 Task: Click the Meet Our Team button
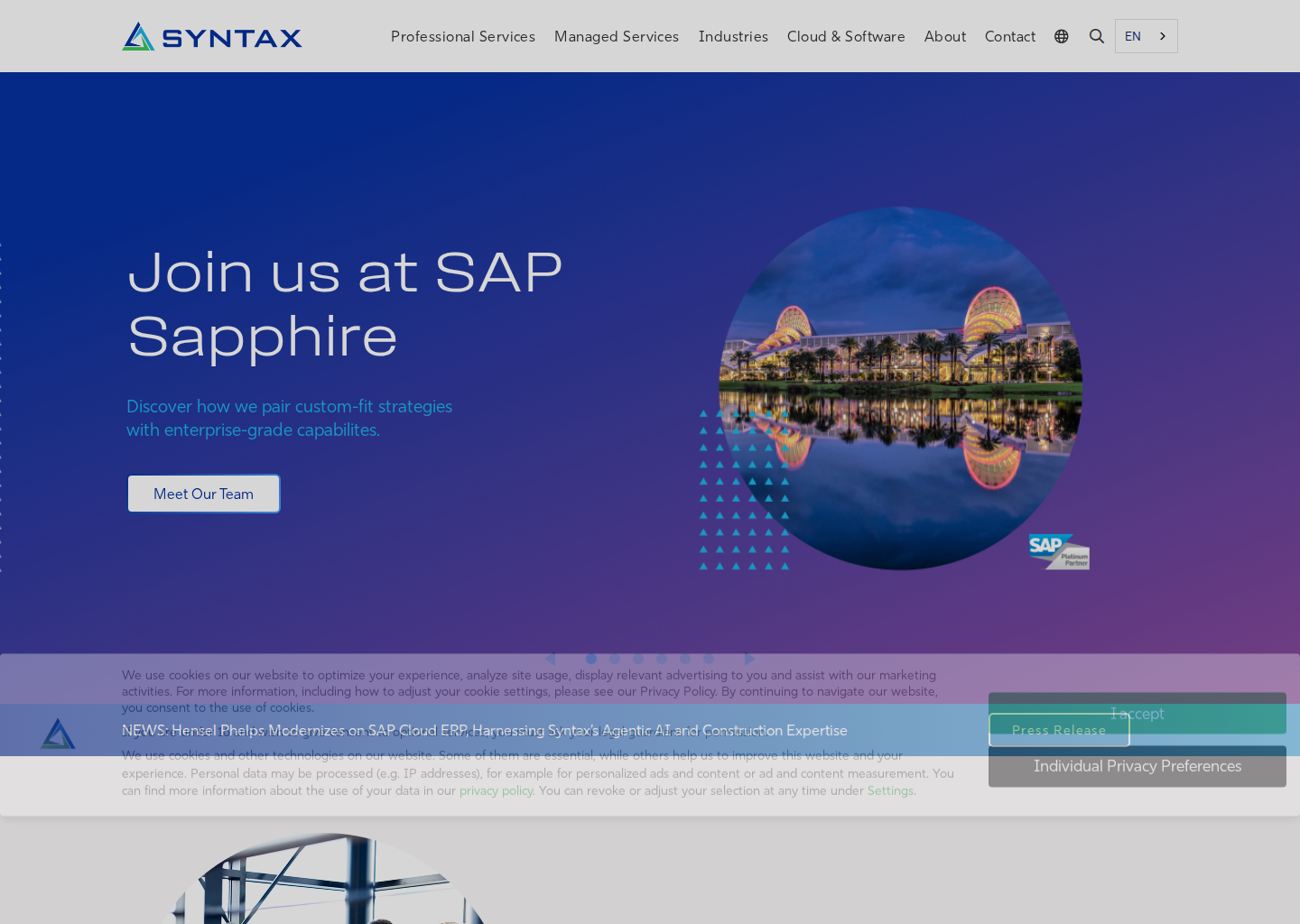click(204, 494)
